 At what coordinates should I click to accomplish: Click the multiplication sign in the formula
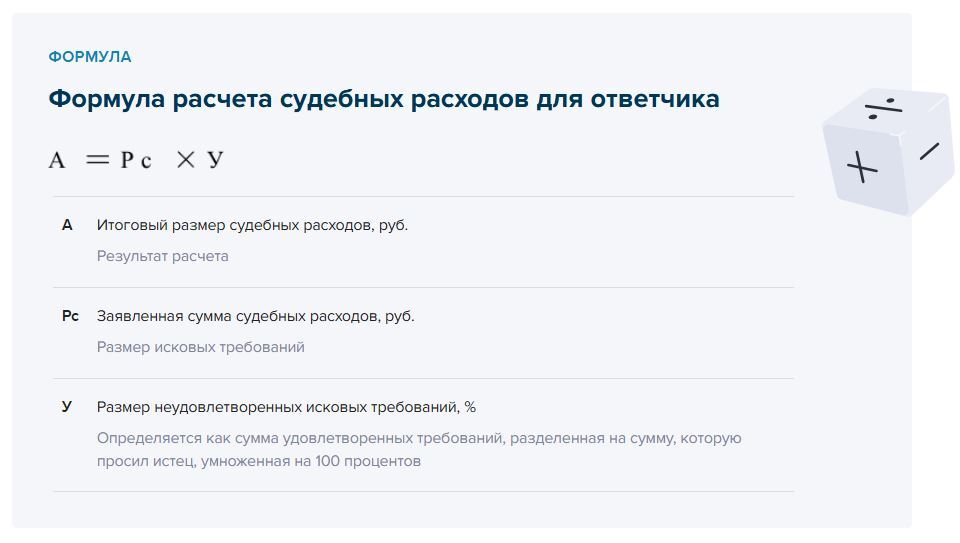coord(186,160)
